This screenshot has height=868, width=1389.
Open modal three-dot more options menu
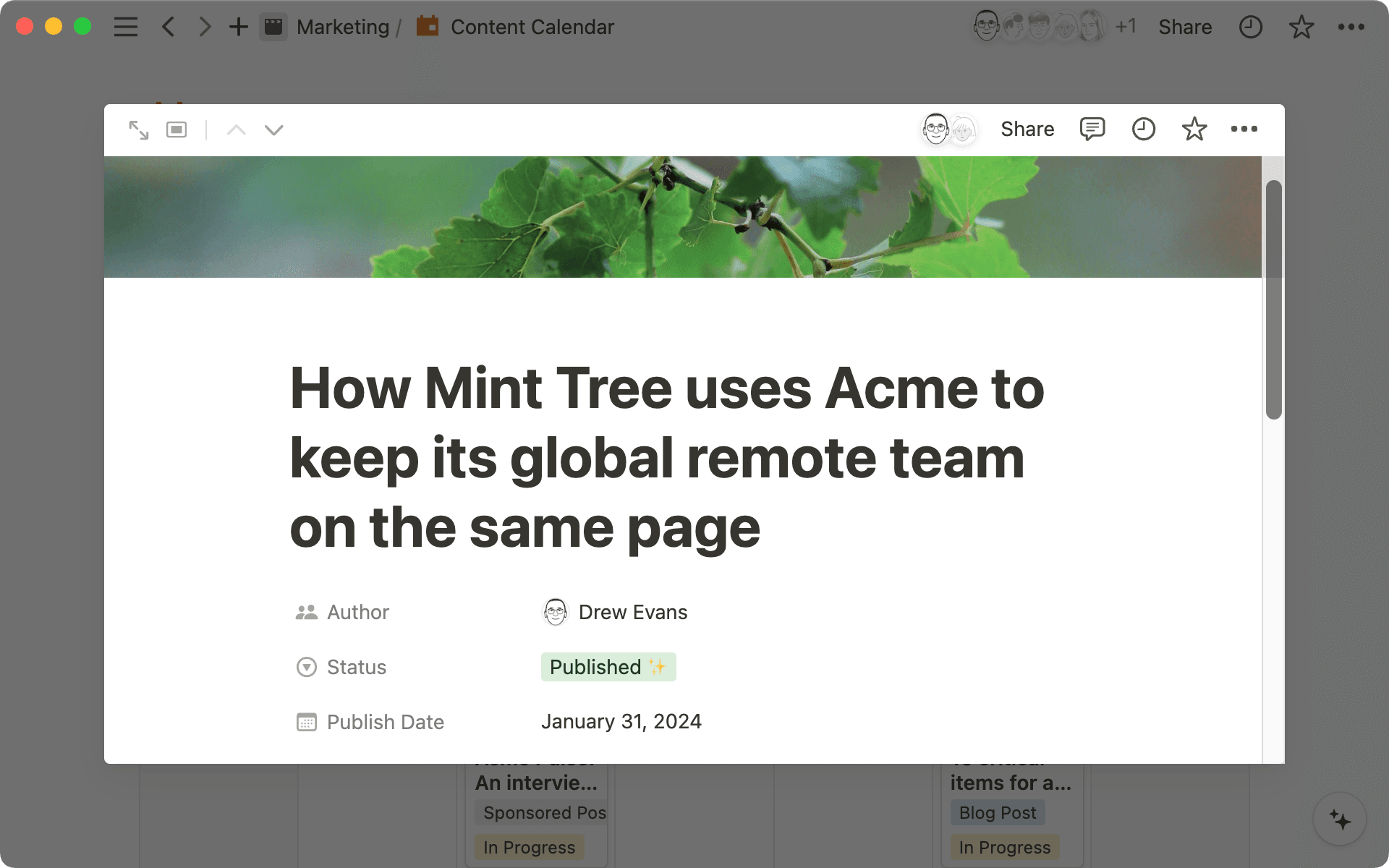coord(1244,129)
